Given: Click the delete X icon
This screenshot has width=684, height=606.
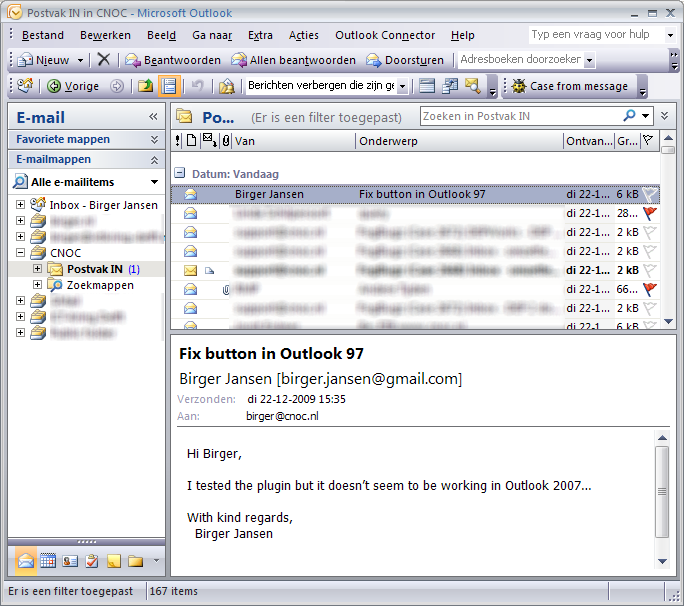Looking at the screenshot, I should [x=104, y=59].
